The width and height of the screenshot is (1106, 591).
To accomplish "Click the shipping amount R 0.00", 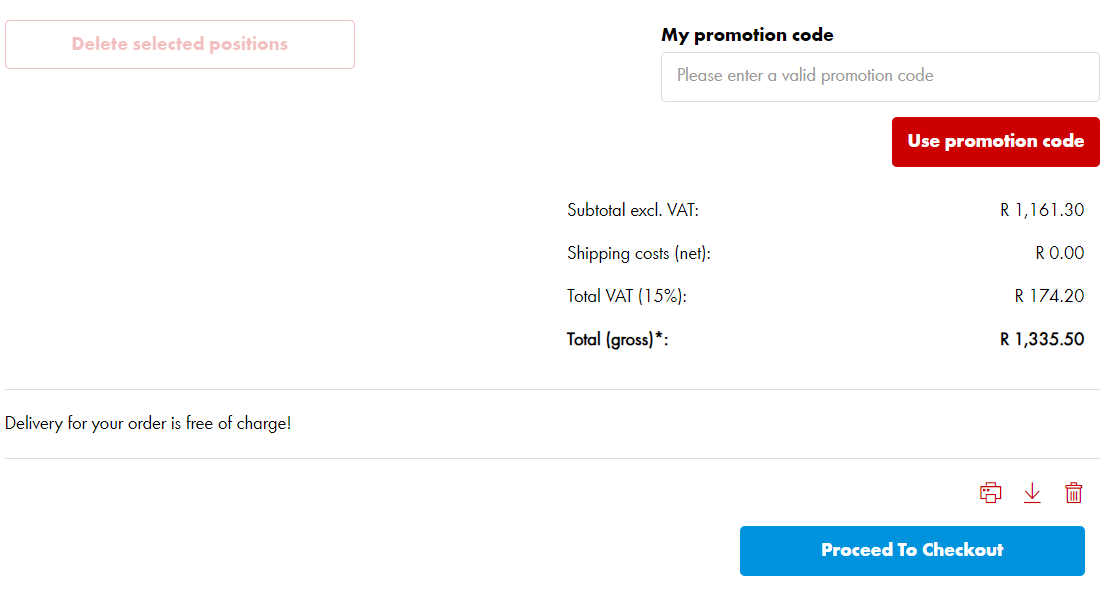I will coord(1059,254).
